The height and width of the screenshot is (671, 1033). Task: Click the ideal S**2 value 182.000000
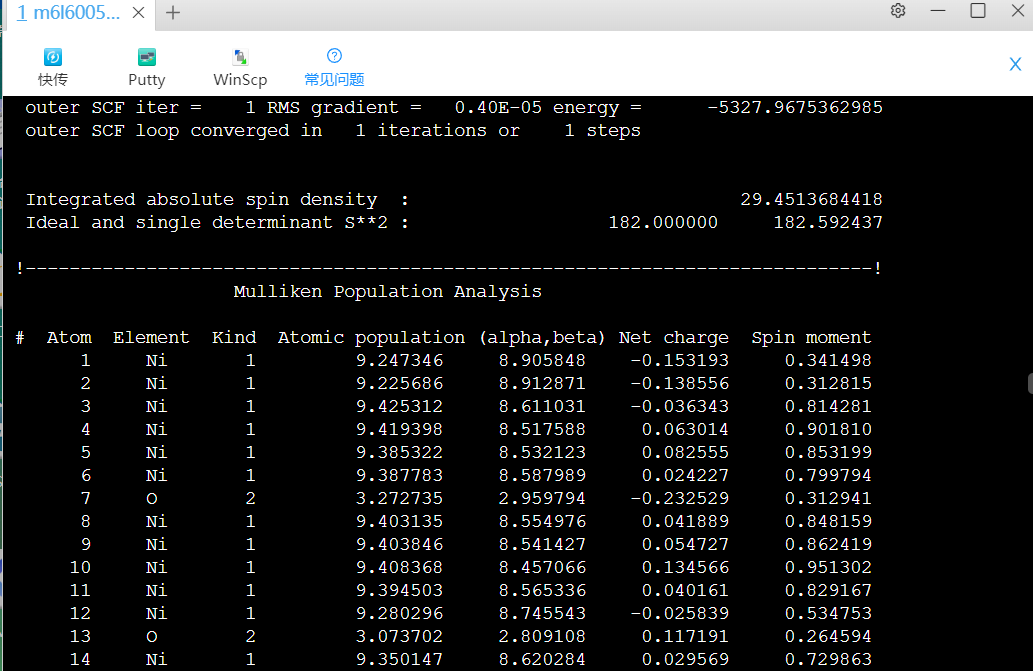(x=663, y=223)
